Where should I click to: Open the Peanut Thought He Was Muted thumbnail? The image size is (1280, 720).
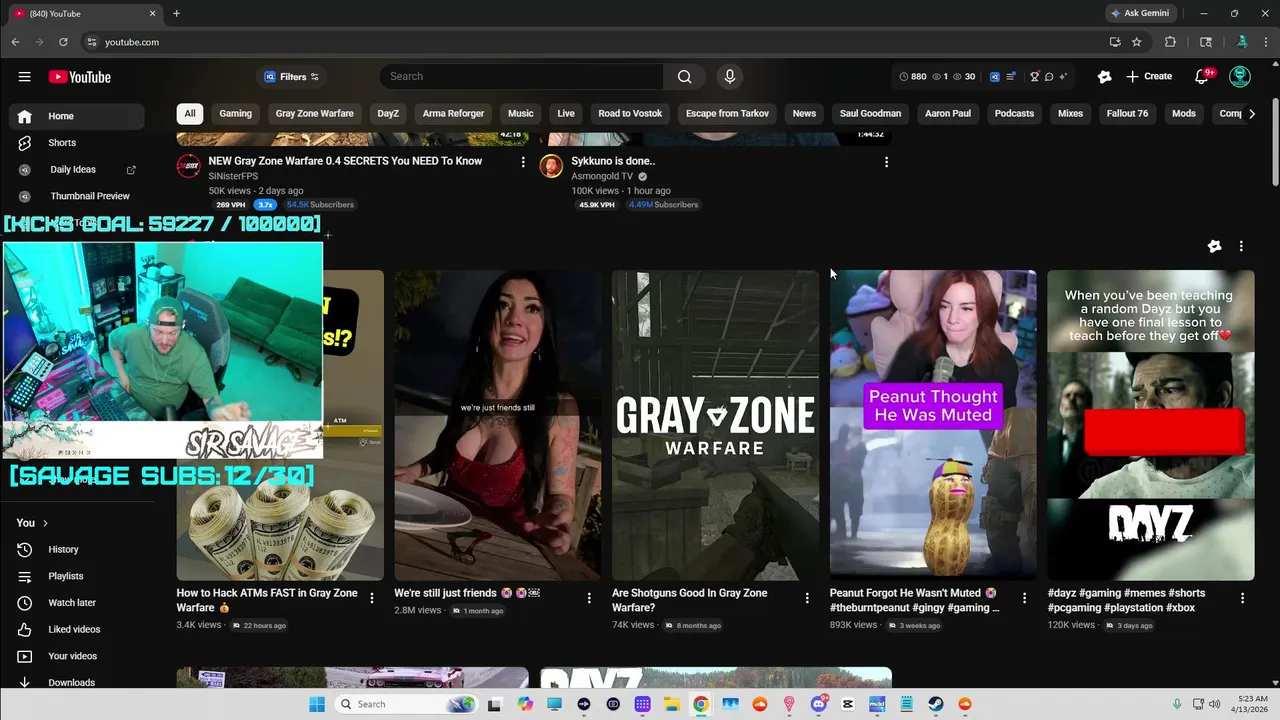933,425
